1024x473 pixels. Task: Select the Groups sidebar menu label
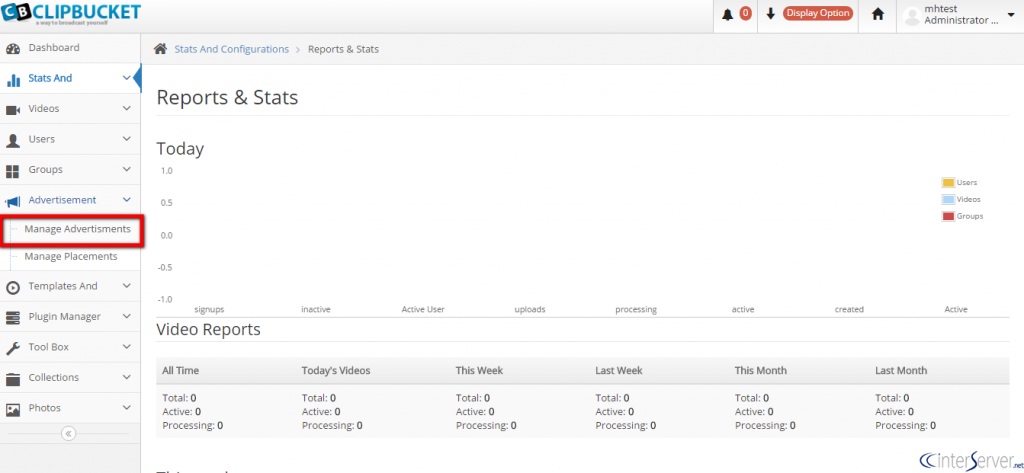pyautogui.click(x=46, y=169)
